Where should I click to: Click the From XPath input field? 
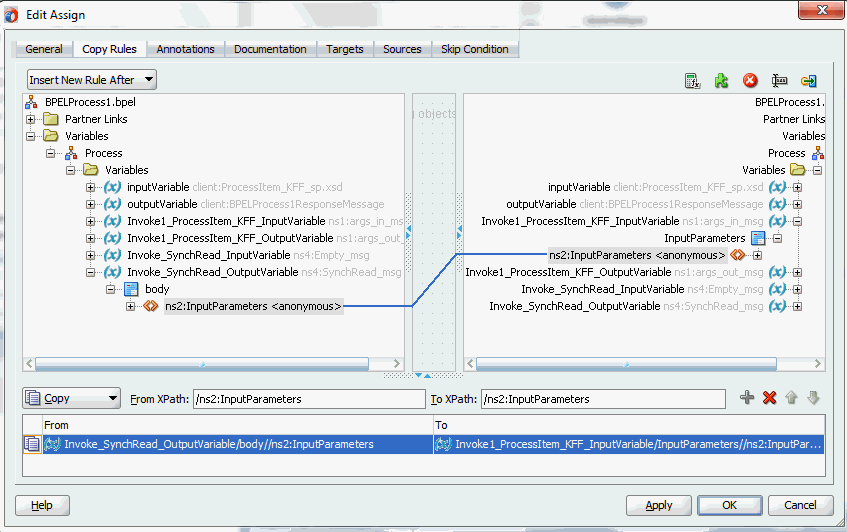point(309,399)
